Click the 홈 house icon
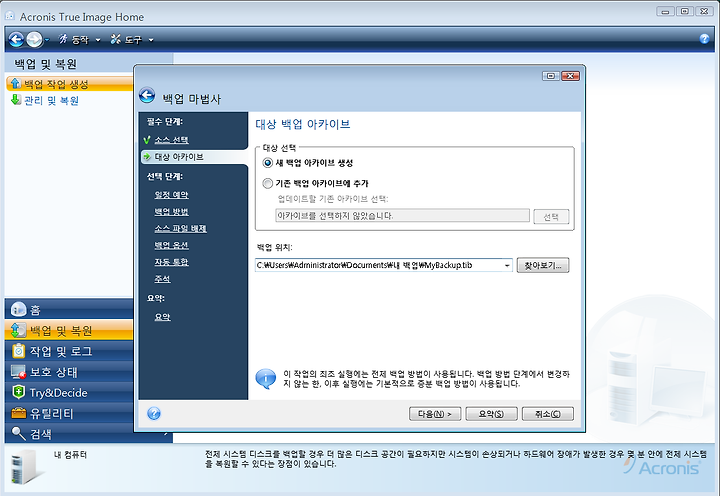 tap(18, 309)
